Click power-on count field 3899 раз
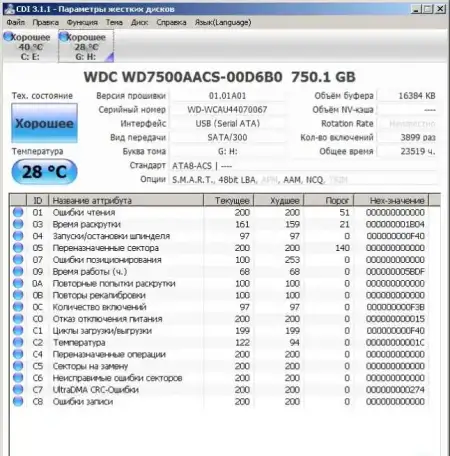 coord(407,137)
